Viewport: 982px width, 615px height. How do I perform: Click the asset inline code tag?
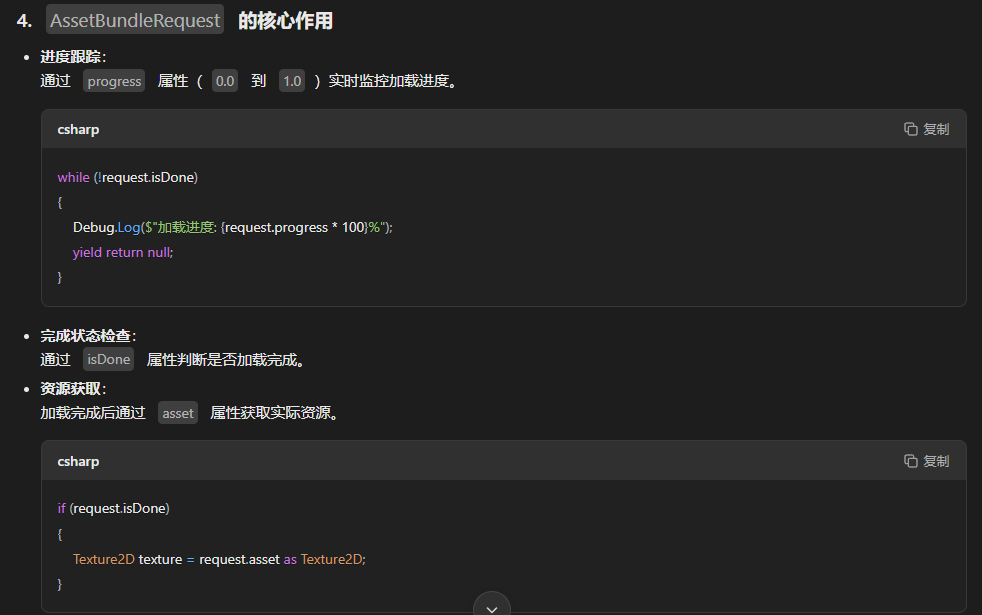click(x=178, y=413)
